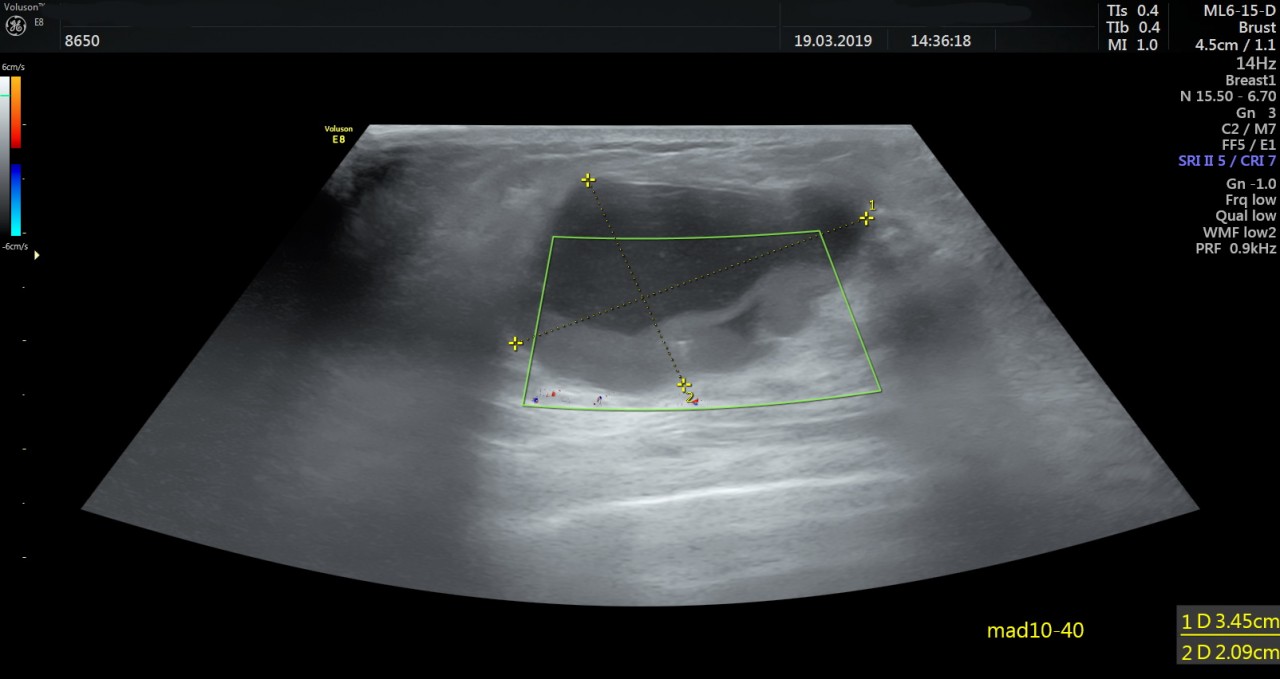Click the exam date 19.03.2019
Screen dimensions: 1280x679
[833, 41]
